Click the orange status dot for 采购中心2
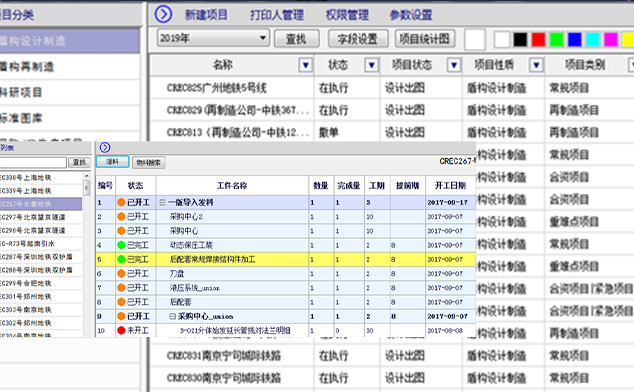634x392 pixels. (x=121, y=217)
